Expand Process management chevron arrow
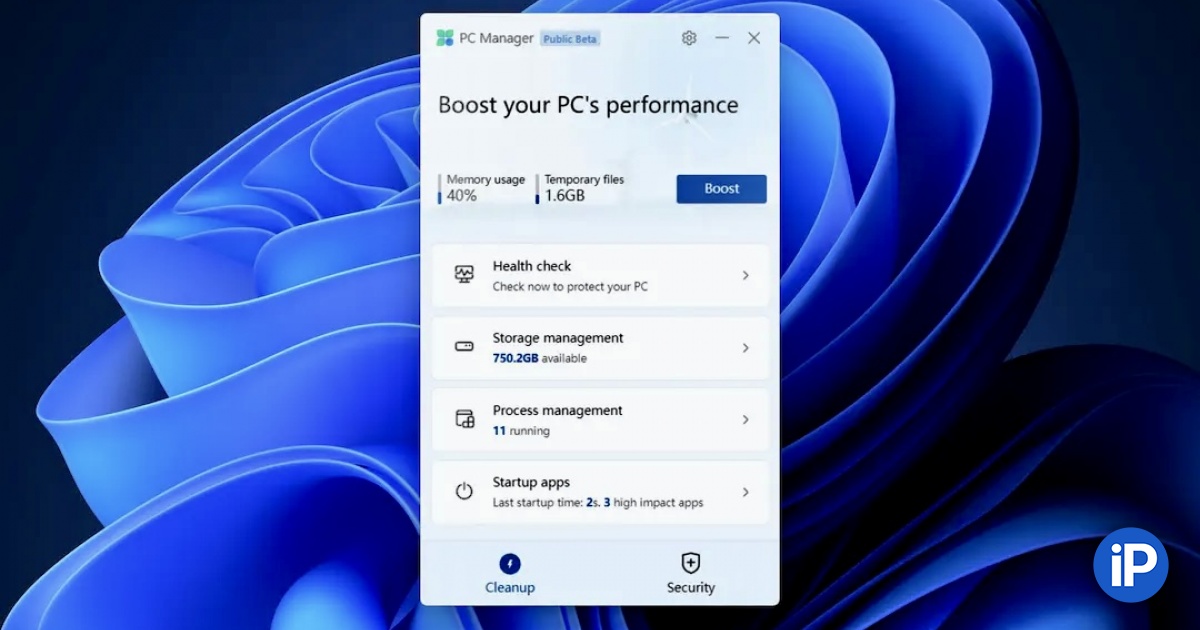Image resolution: width=1200 pixels, height=630 pixels. coord(746,420)
